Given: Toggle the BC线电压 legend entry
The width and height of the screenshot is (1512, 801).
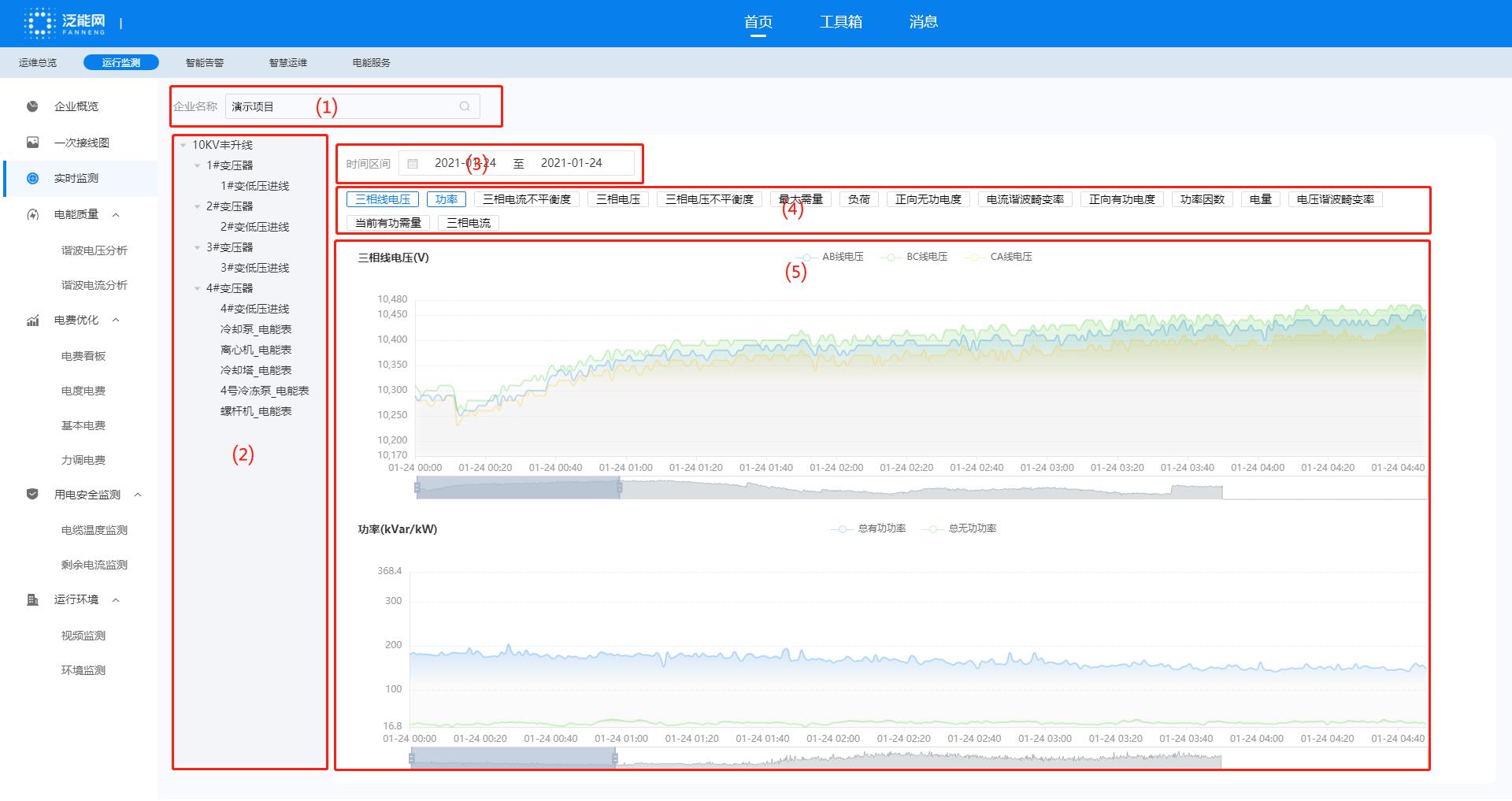Looking at the screenshot, I should (x=914, y=257).
